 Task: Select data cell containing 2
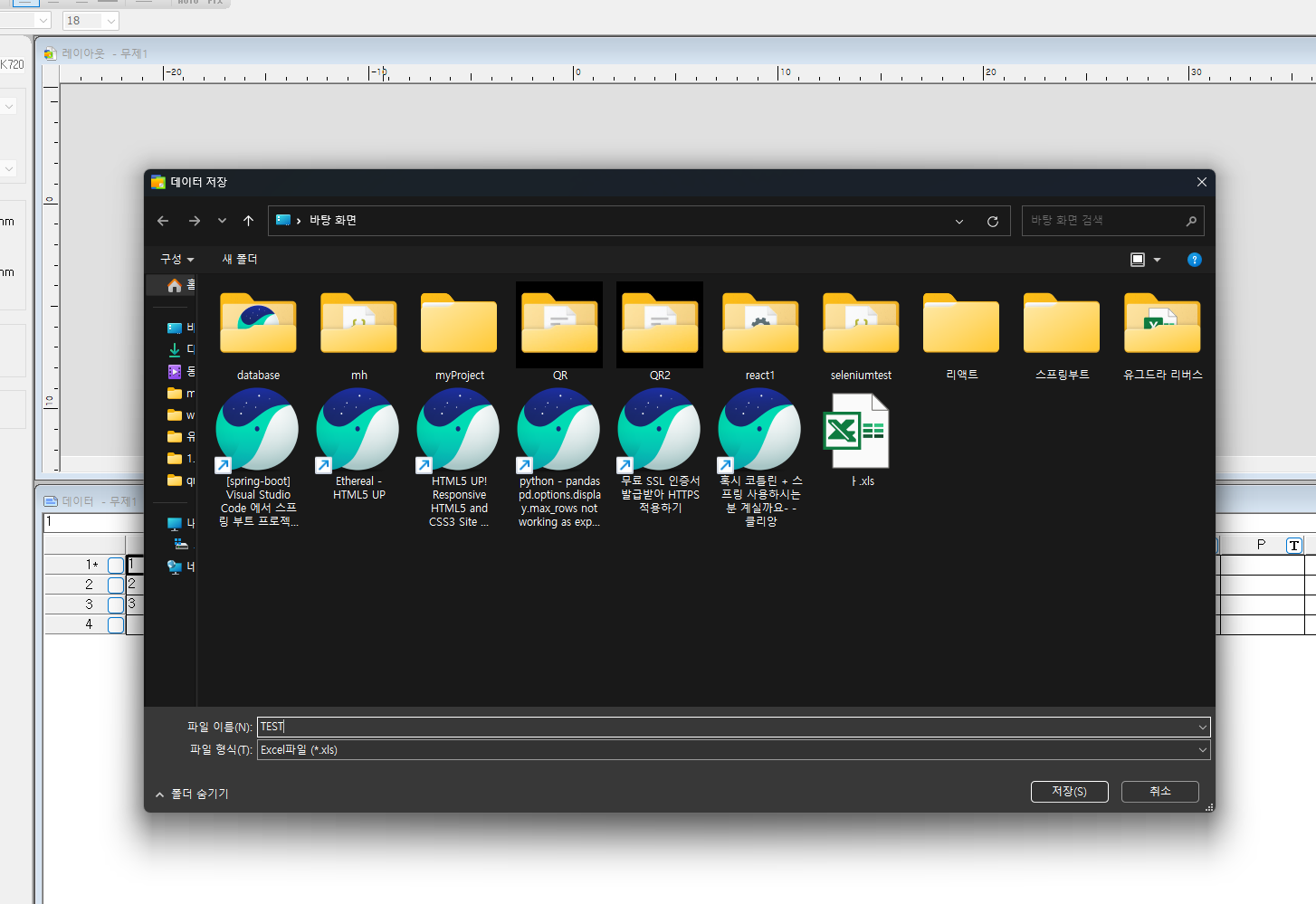pos(134,585)
